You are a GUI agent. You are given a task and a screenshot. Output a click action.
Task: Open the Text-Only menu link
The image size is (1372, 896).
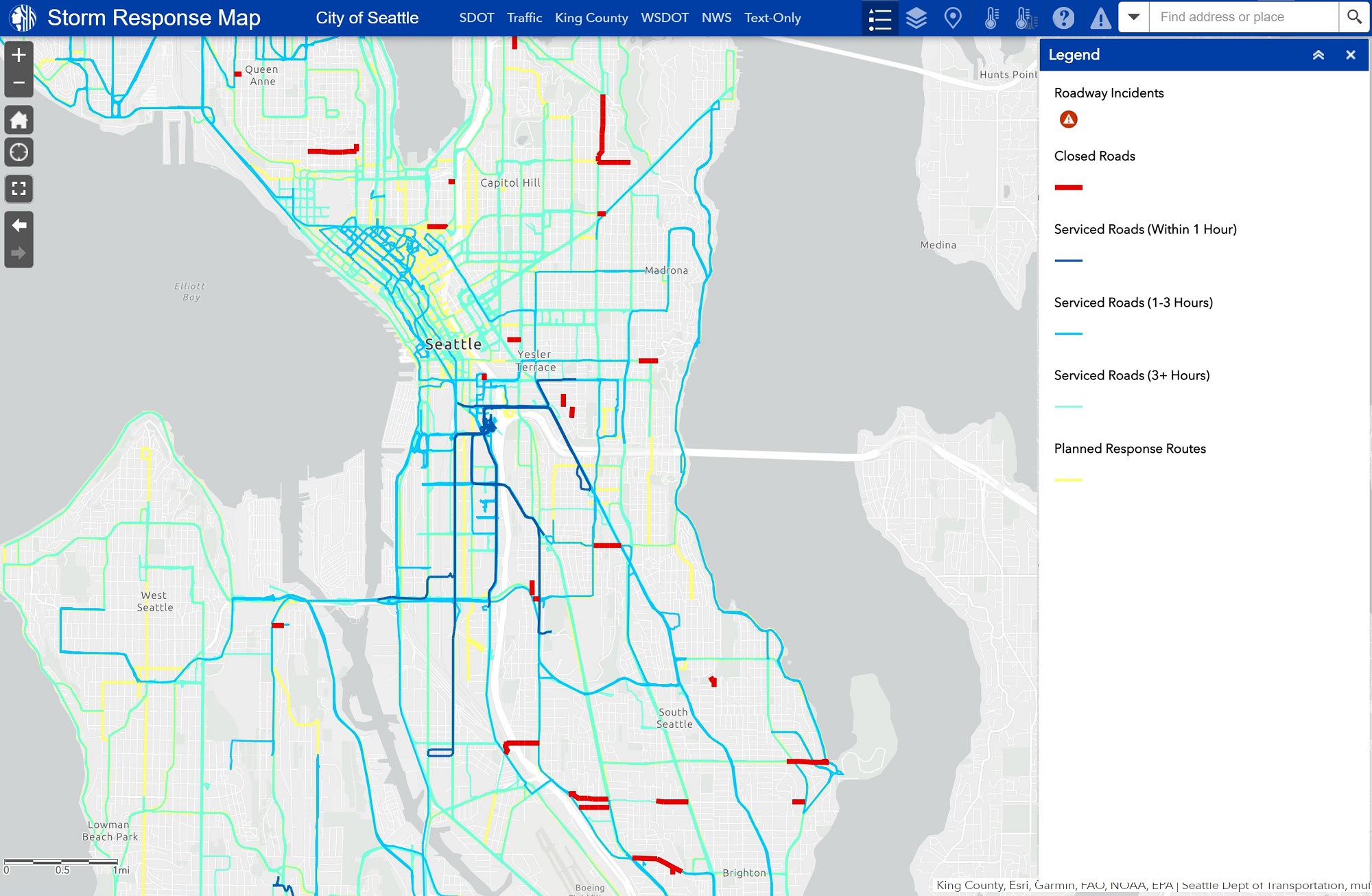(772, 18)
